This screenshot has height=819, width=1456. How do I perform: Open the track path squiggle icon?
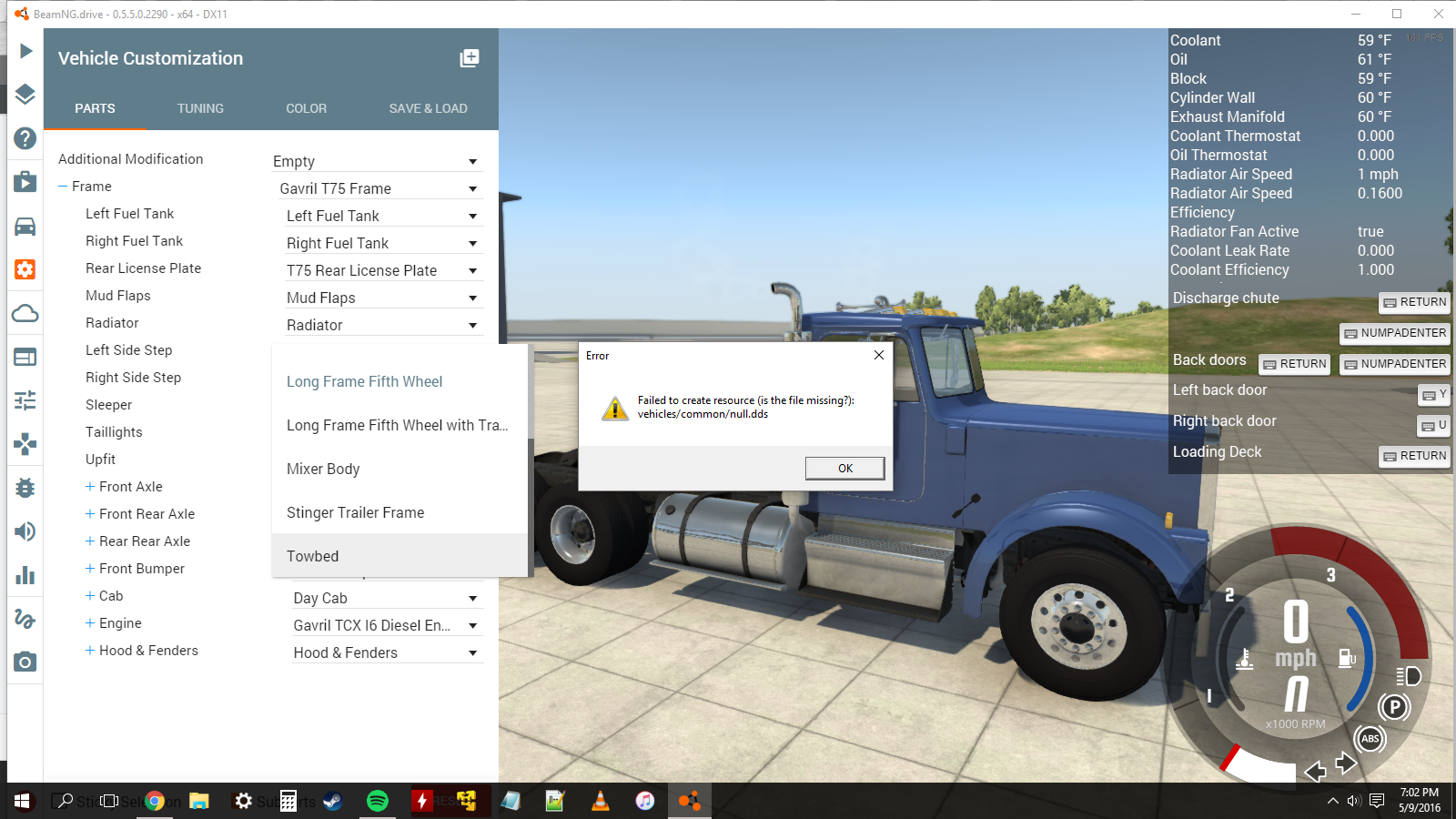point(25,619)
